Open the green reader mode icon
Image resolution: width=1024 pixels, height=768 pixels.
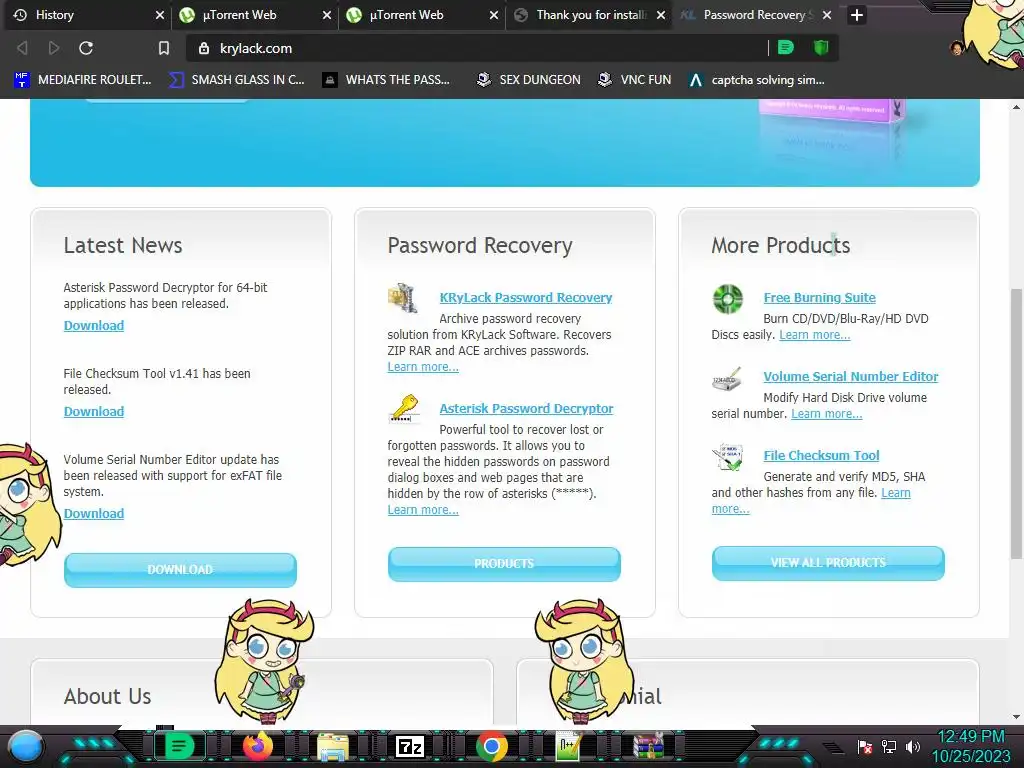786,47
